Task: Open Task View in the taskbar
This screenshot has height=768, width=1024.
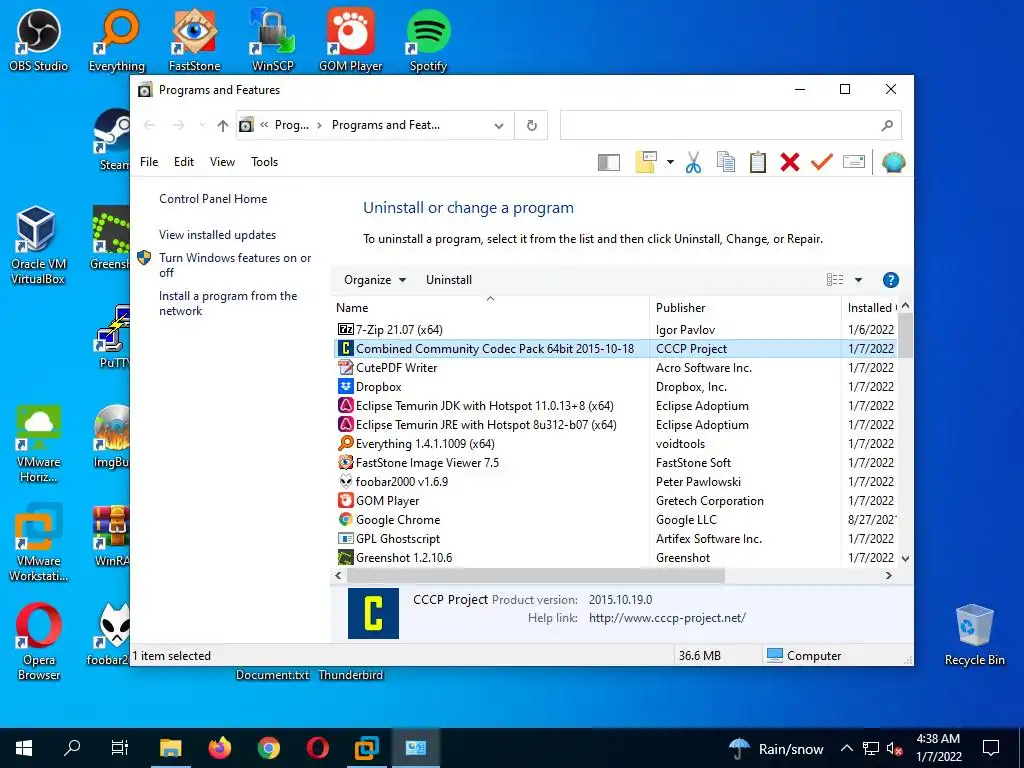Action: (120, 748)
